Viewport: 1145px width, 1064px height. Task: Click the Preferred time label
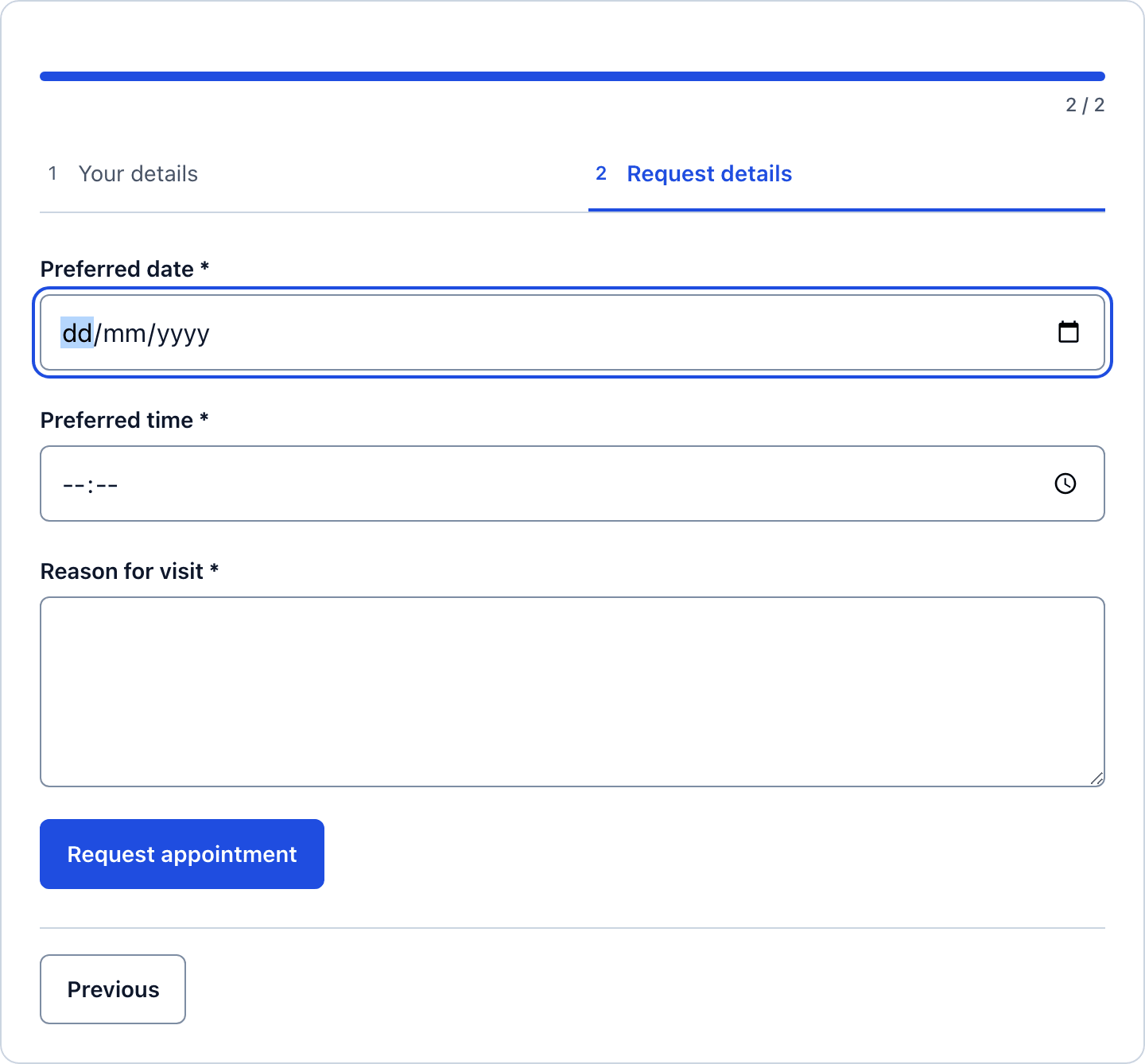tap(125, 420)
